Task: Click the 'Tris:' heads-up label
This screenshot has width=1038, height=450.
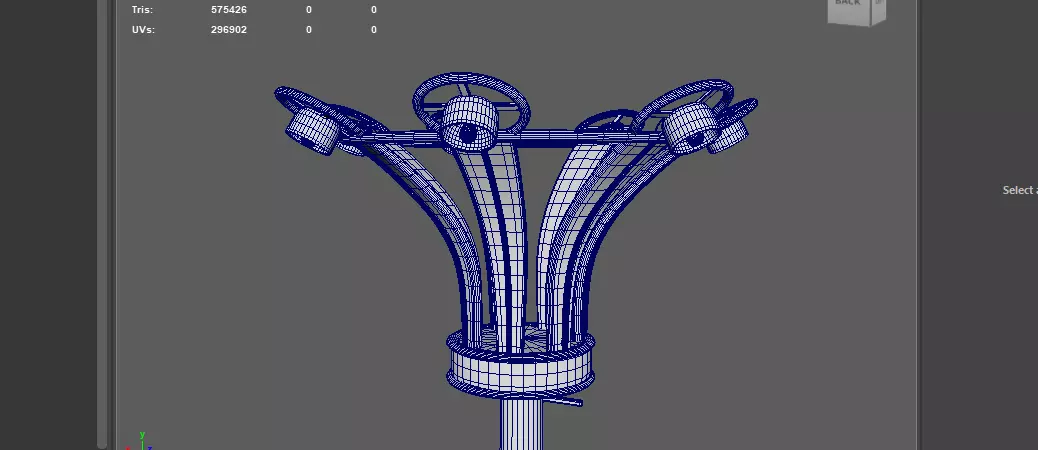Action: 142,10
